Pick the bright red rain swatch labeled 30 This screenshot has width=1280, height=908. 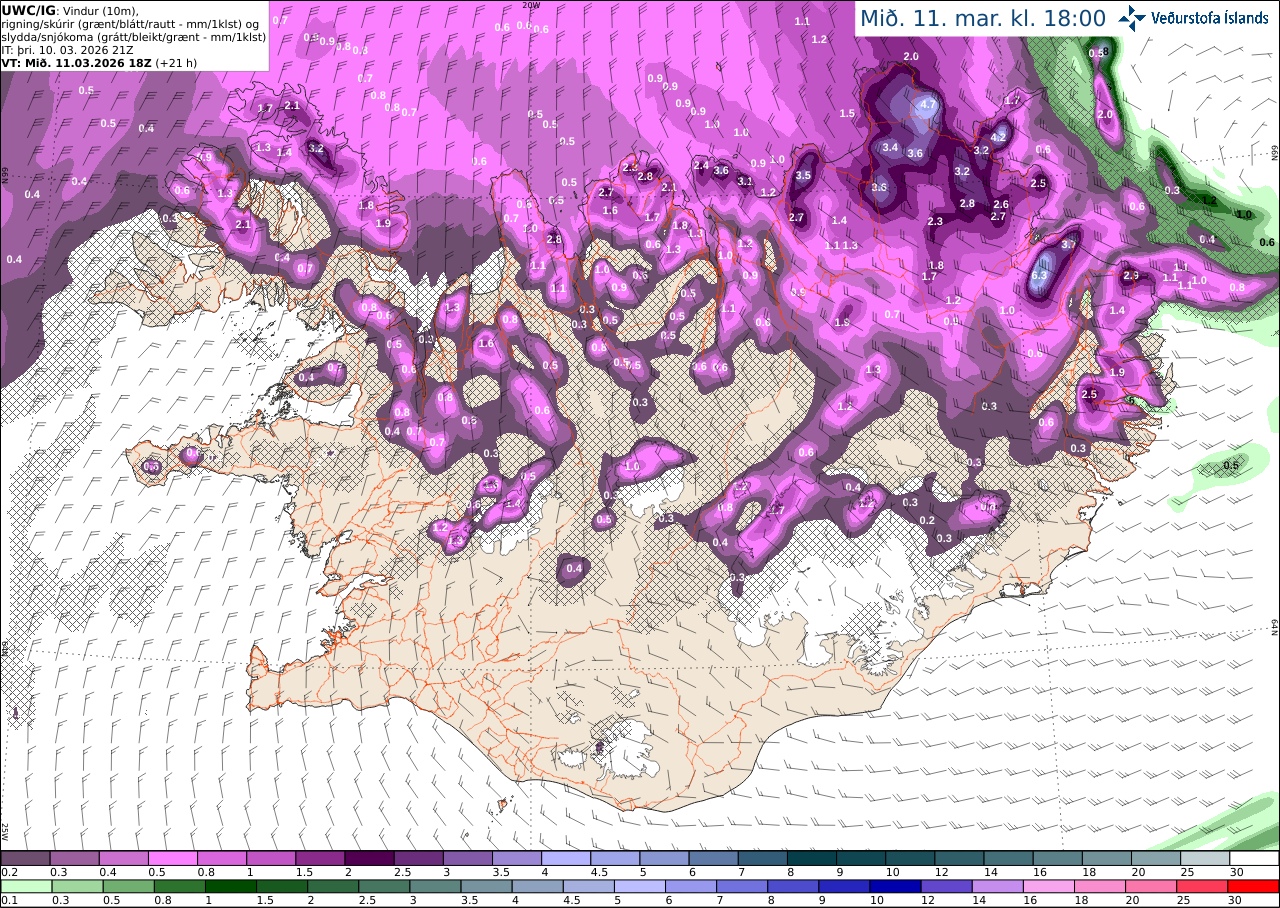(1254, 886)
